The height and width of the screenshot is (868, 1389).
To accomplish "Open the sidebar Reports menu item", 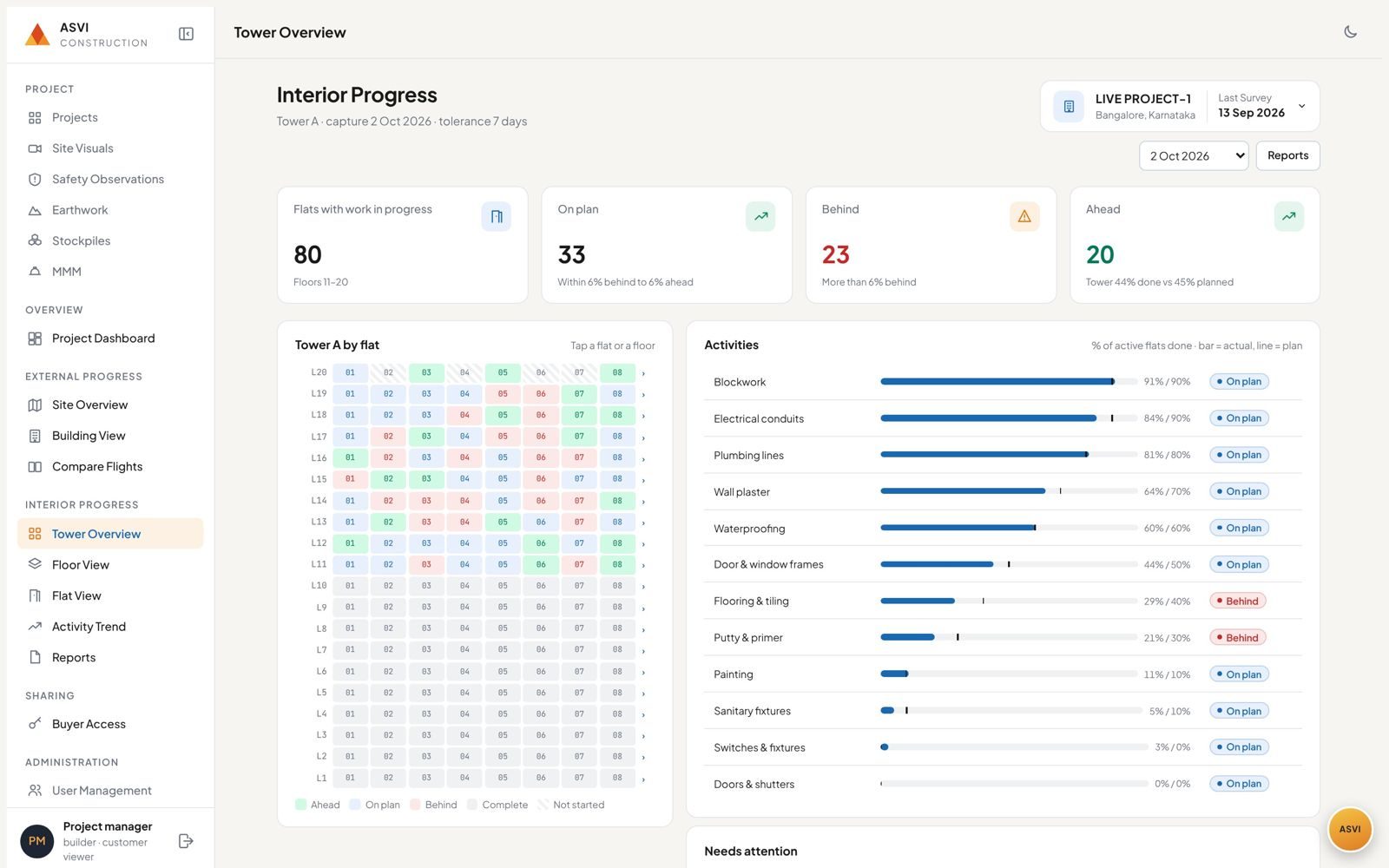I will pyautogui.click(x=110, y=657).
